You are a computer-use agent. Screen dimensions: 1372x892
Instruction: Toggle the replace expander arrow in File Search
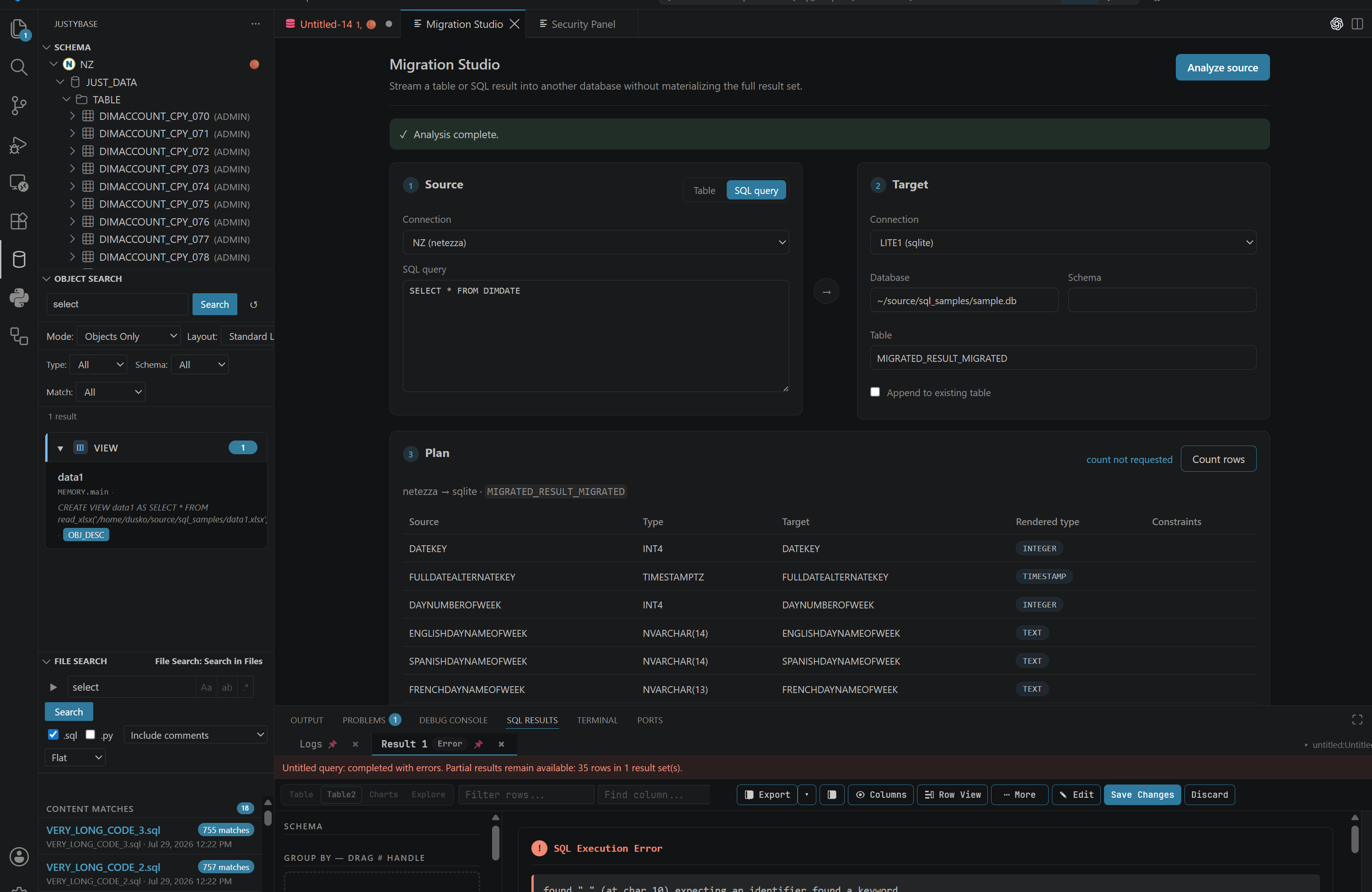53,688
